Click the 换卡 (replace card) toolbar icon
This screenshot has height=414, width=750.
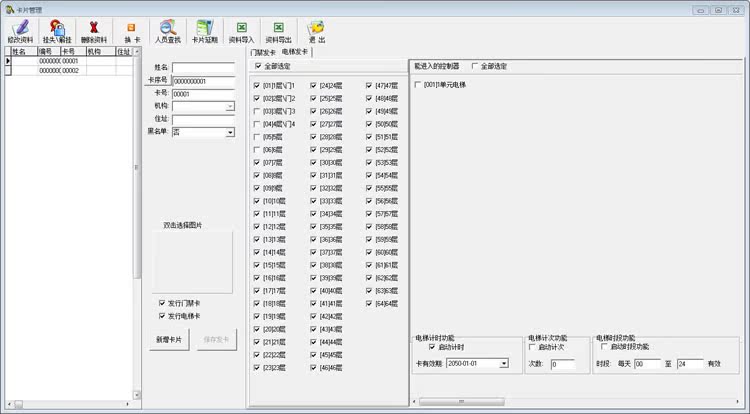[x=132, y=32]
